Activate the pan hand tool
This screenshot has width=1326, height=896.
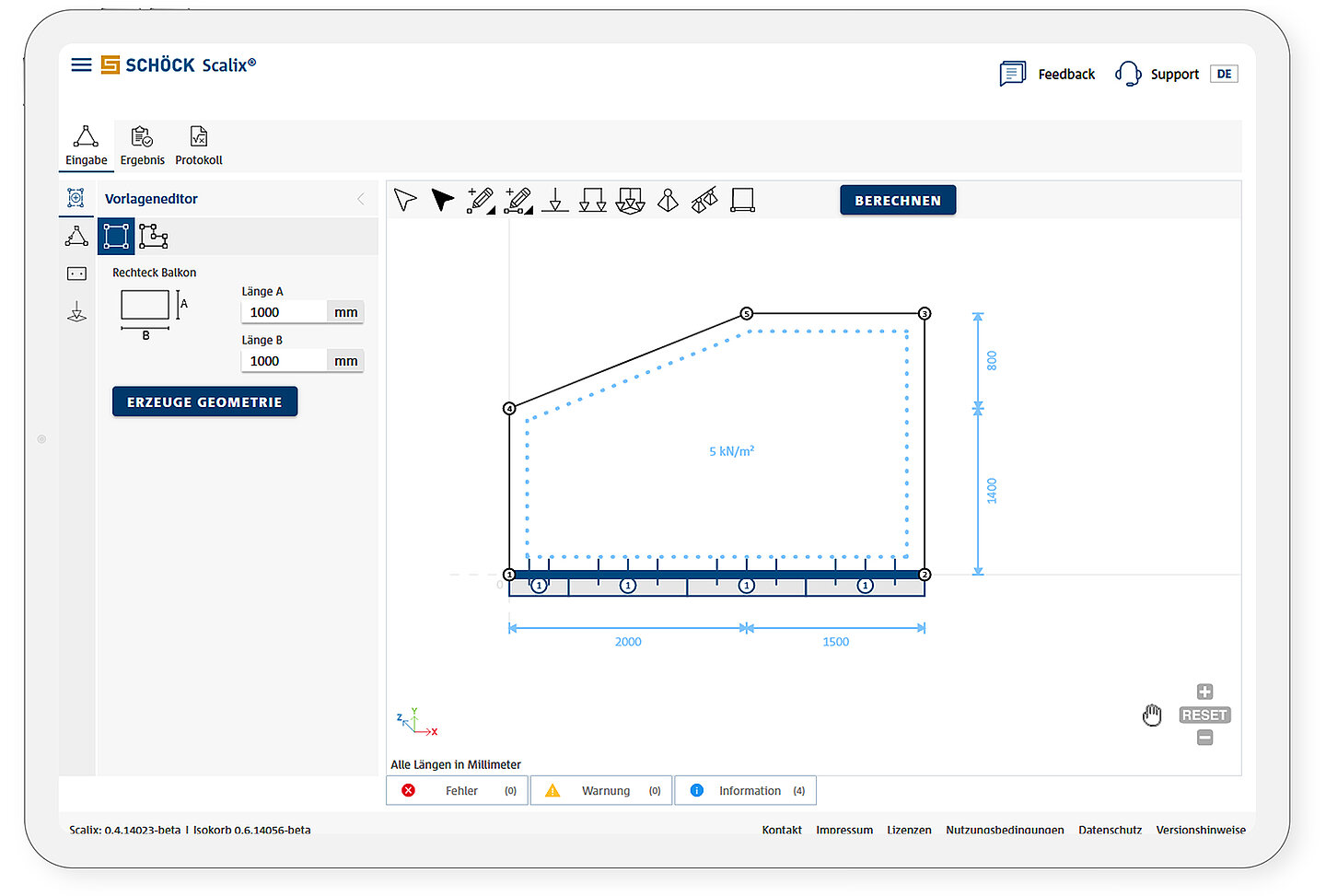coord(1152,715)
